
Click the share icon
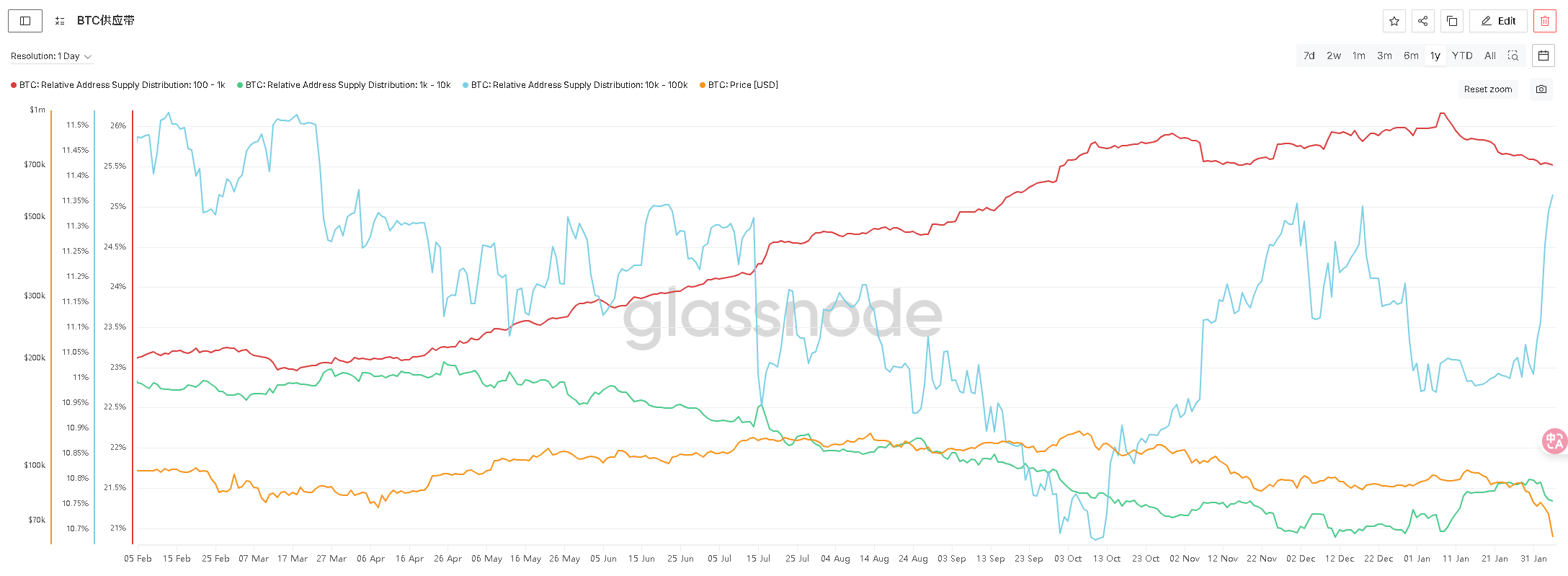(x=1422, y=21)
